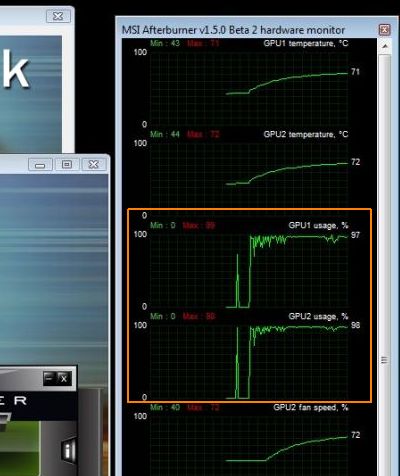Viewport: 400px width, 476px height.
Task: Click the 'Min : 0' text of GPU1 usage
Action: [x=163, y=225]
